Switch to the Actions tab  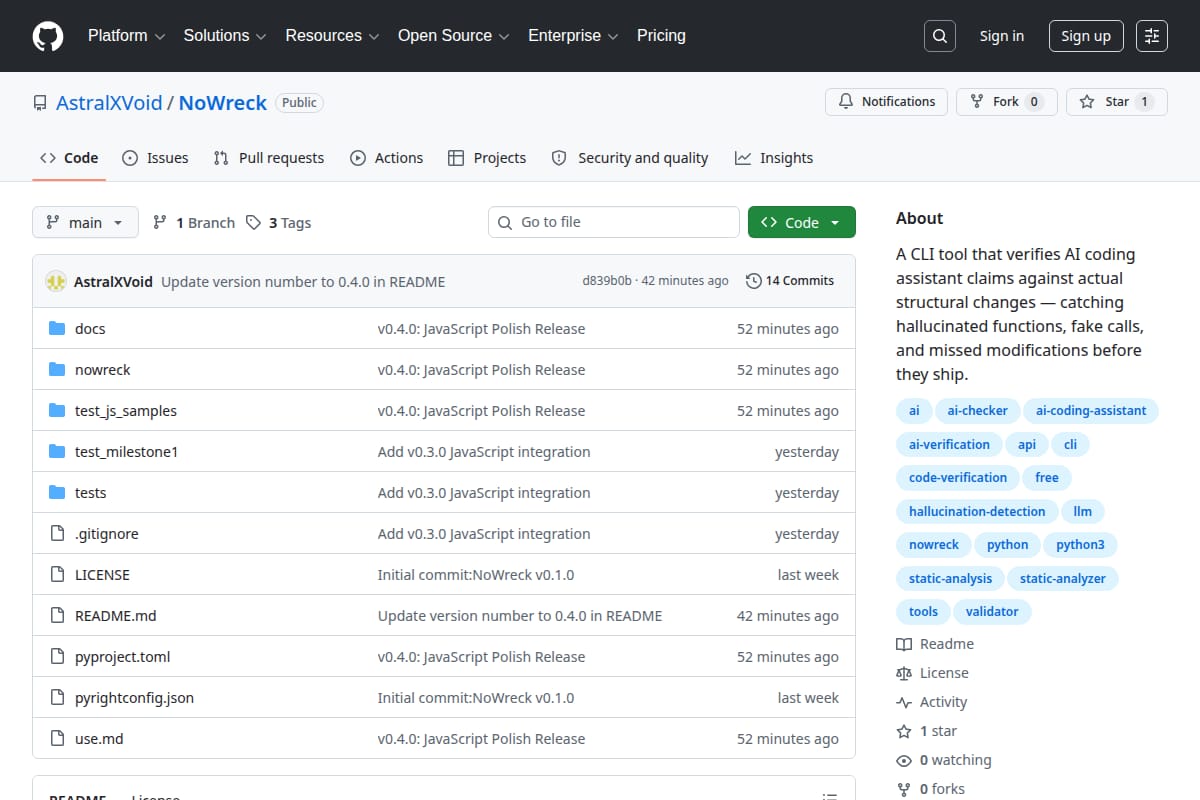387,158
